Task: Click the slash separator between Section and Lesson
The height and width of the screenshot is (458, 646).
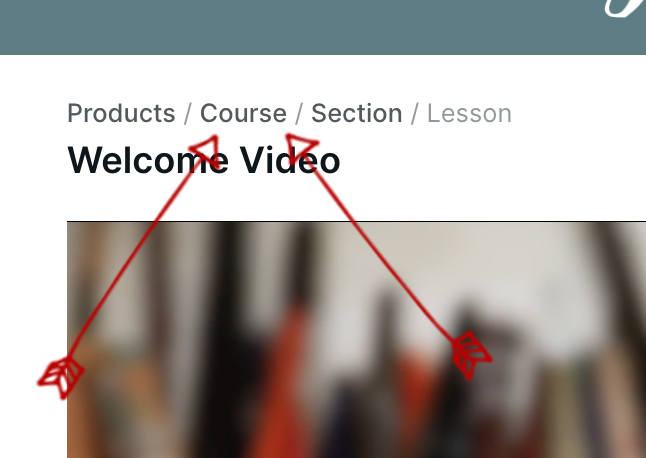Action: pyautogui.click(x=415, y=114)
